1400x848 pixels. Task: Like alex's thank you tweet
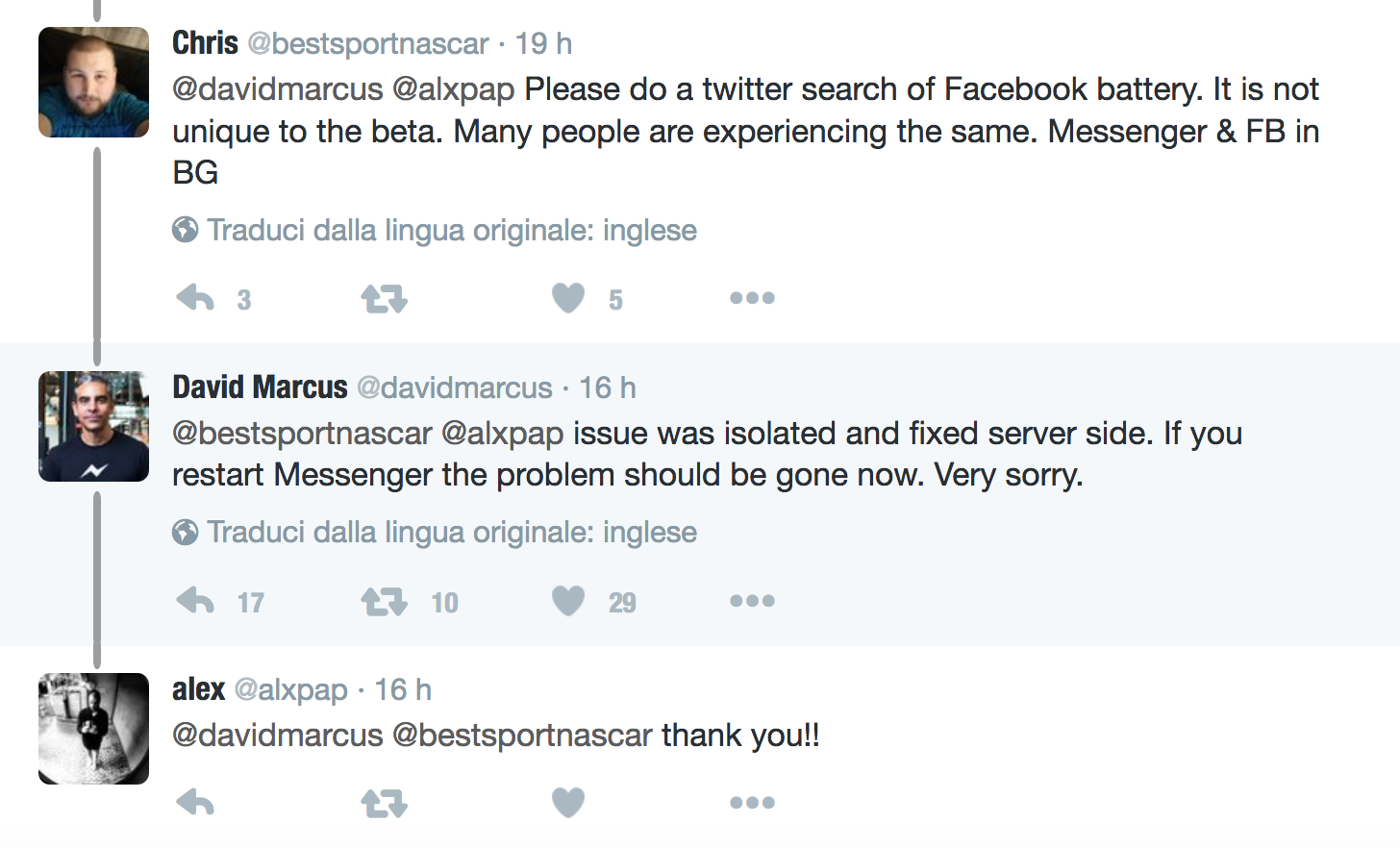coord(567,800)
